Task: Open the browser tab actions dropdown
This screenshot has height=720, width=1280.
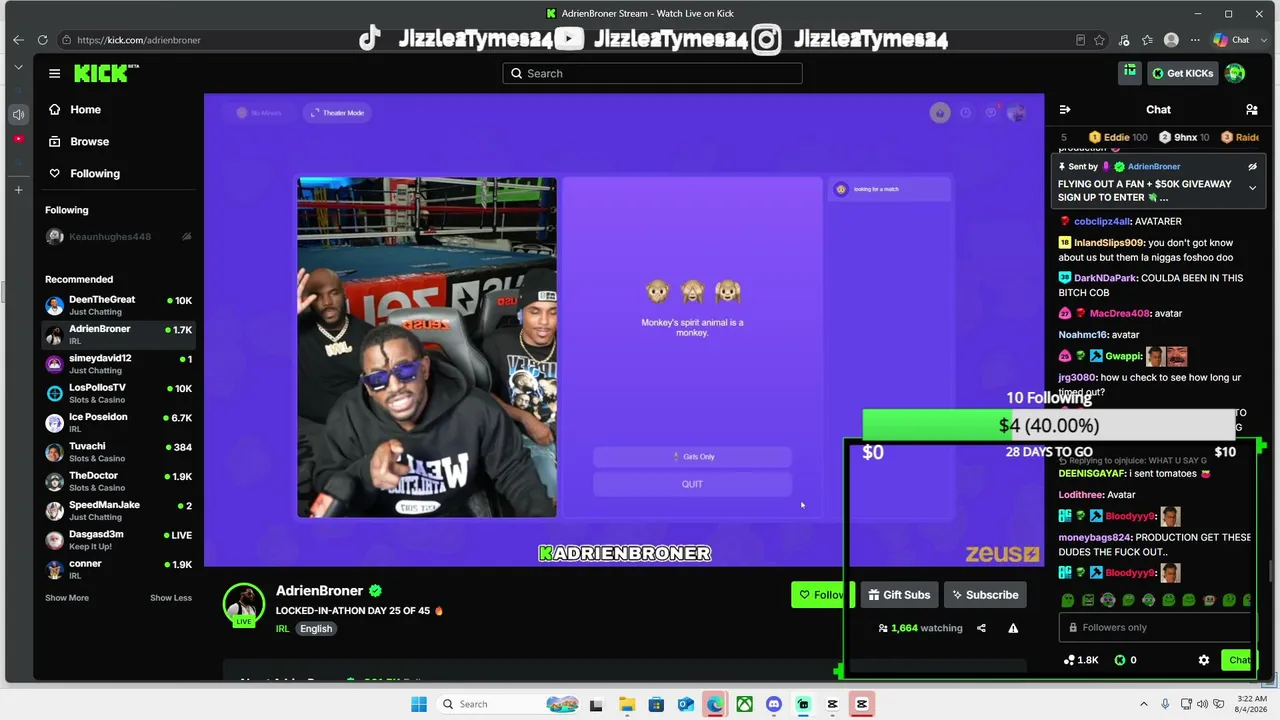Action: [x=18, y=67]
